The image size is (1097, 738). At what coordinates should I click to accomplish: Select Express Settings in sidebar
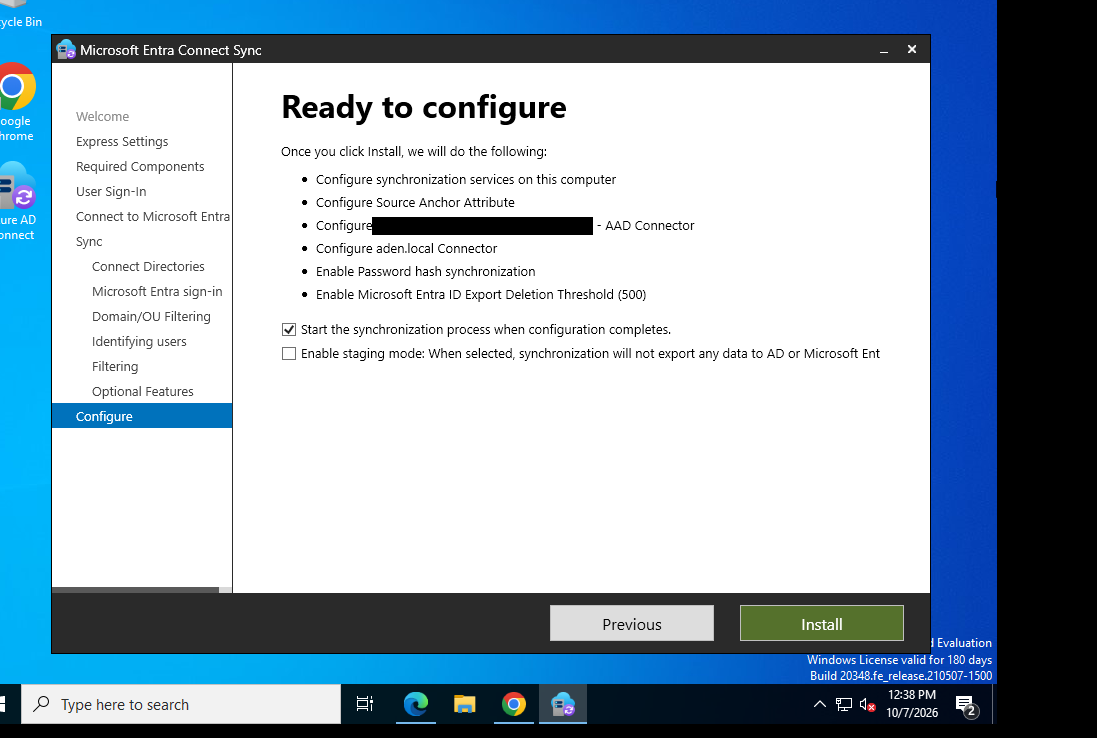(x=122, y=141)
